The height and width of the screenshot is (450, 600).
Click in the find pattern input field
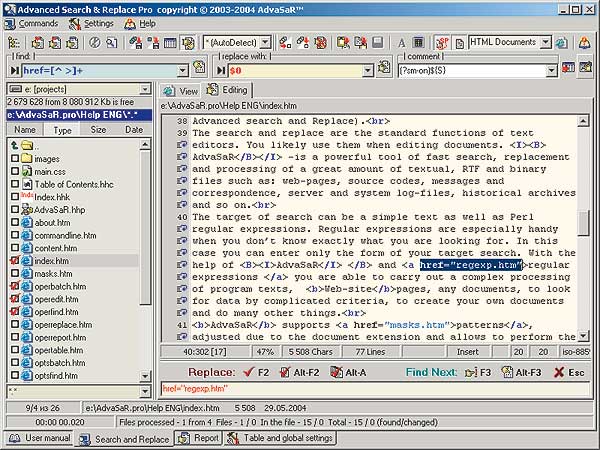(x=99, y=71)
